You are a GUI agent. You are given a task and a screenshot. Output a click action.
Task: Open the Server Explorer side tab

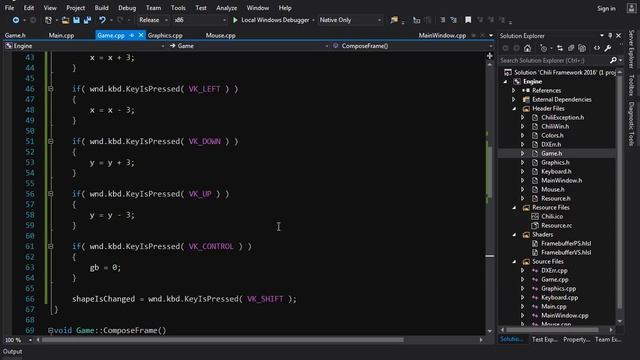[631, 49]
